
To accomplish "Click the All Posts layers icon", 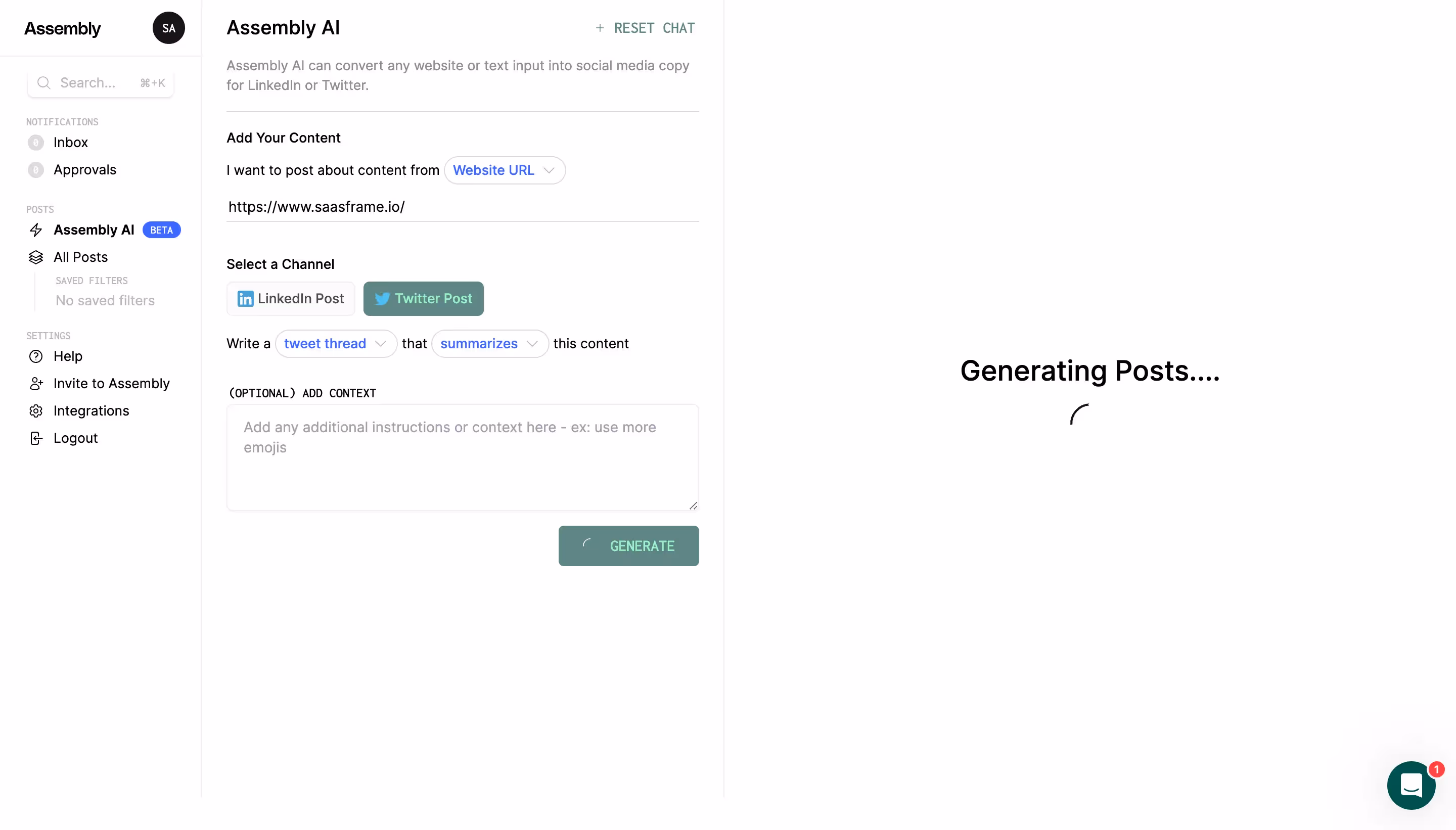I will pyautogui.click(x=36, y=257).
